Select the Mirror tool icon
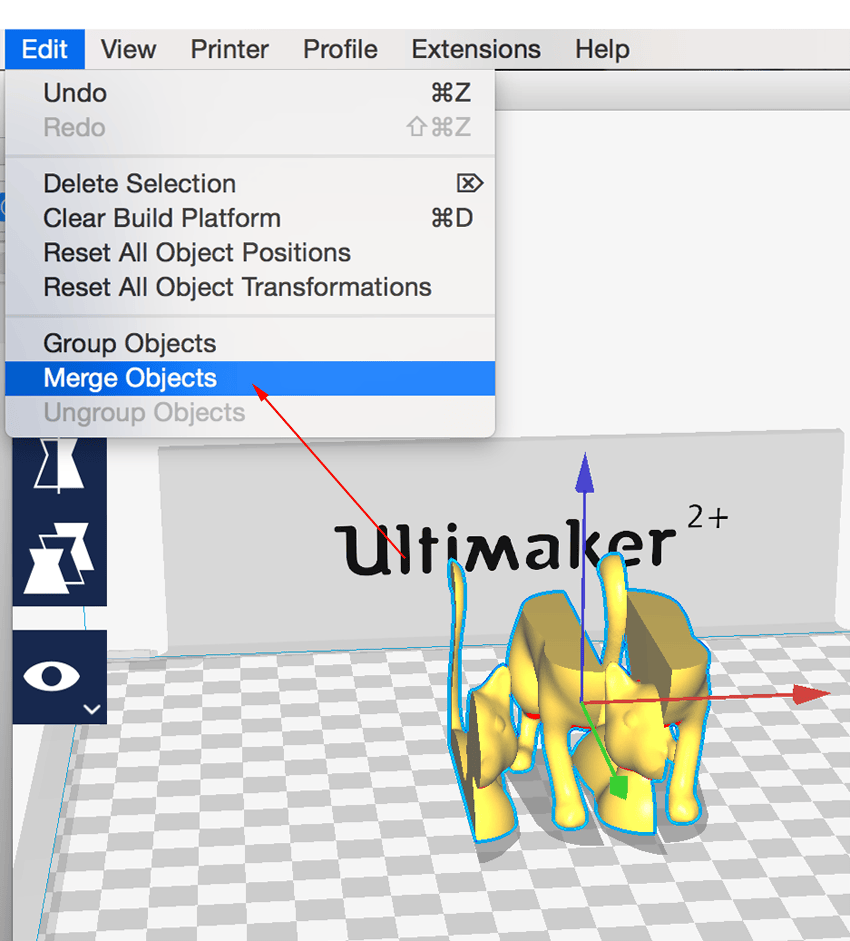This screenshot has width=850, height=941. (59, 464)
